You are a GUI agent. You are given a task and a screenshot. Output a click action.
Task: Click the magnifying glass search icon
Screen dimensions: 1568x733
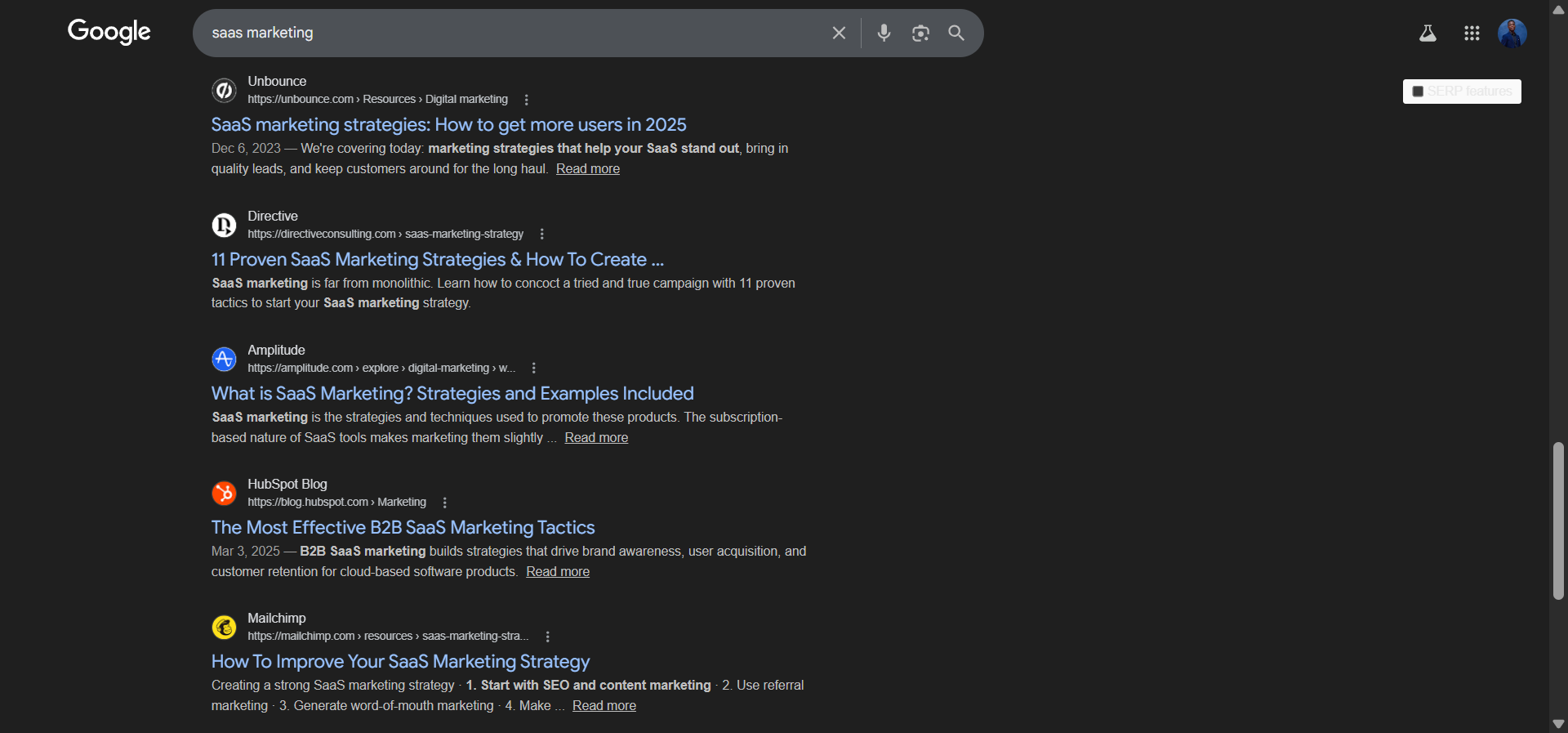[x=956, y=33]
